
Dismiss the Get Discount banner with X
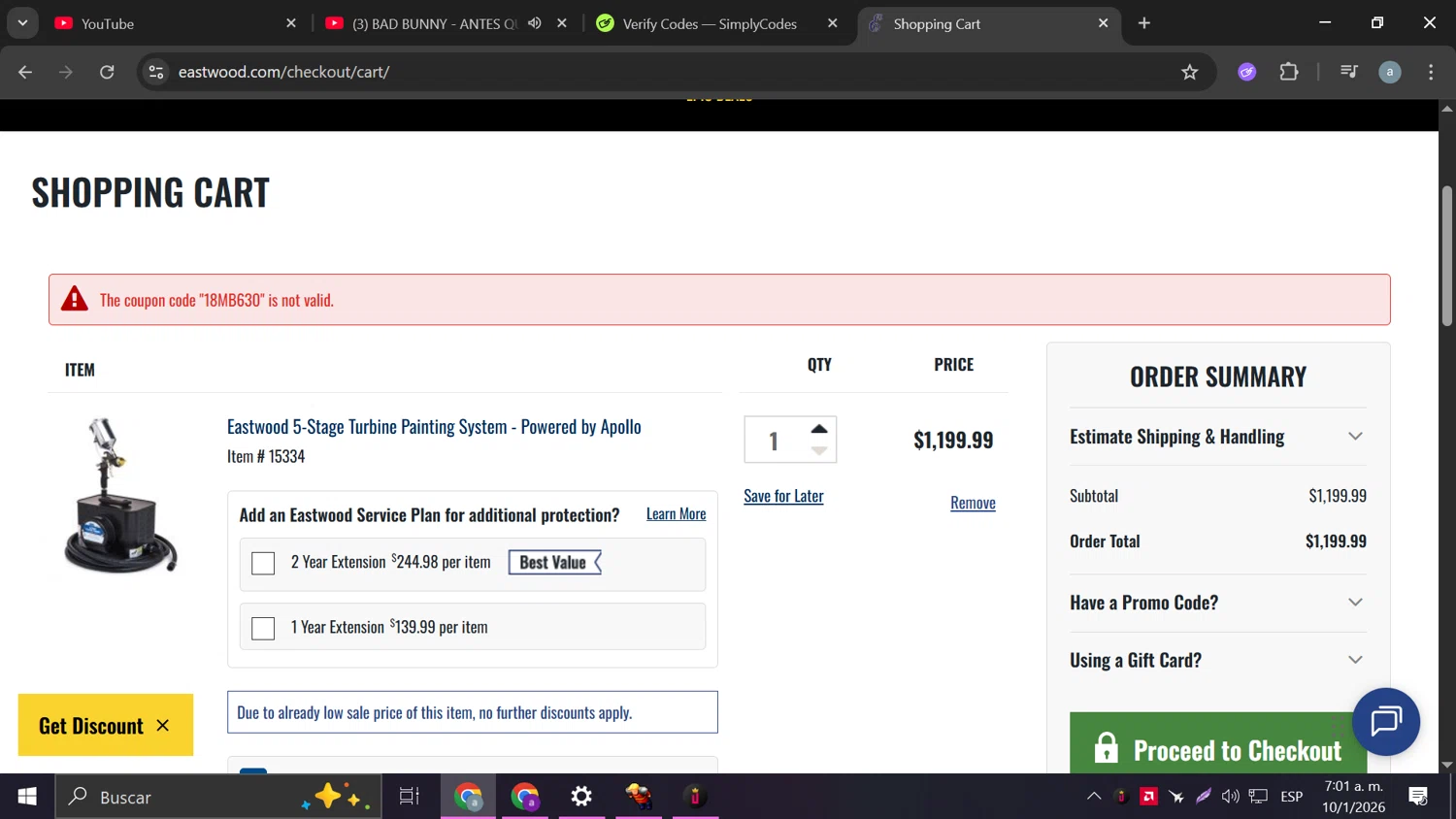(163, 726)
